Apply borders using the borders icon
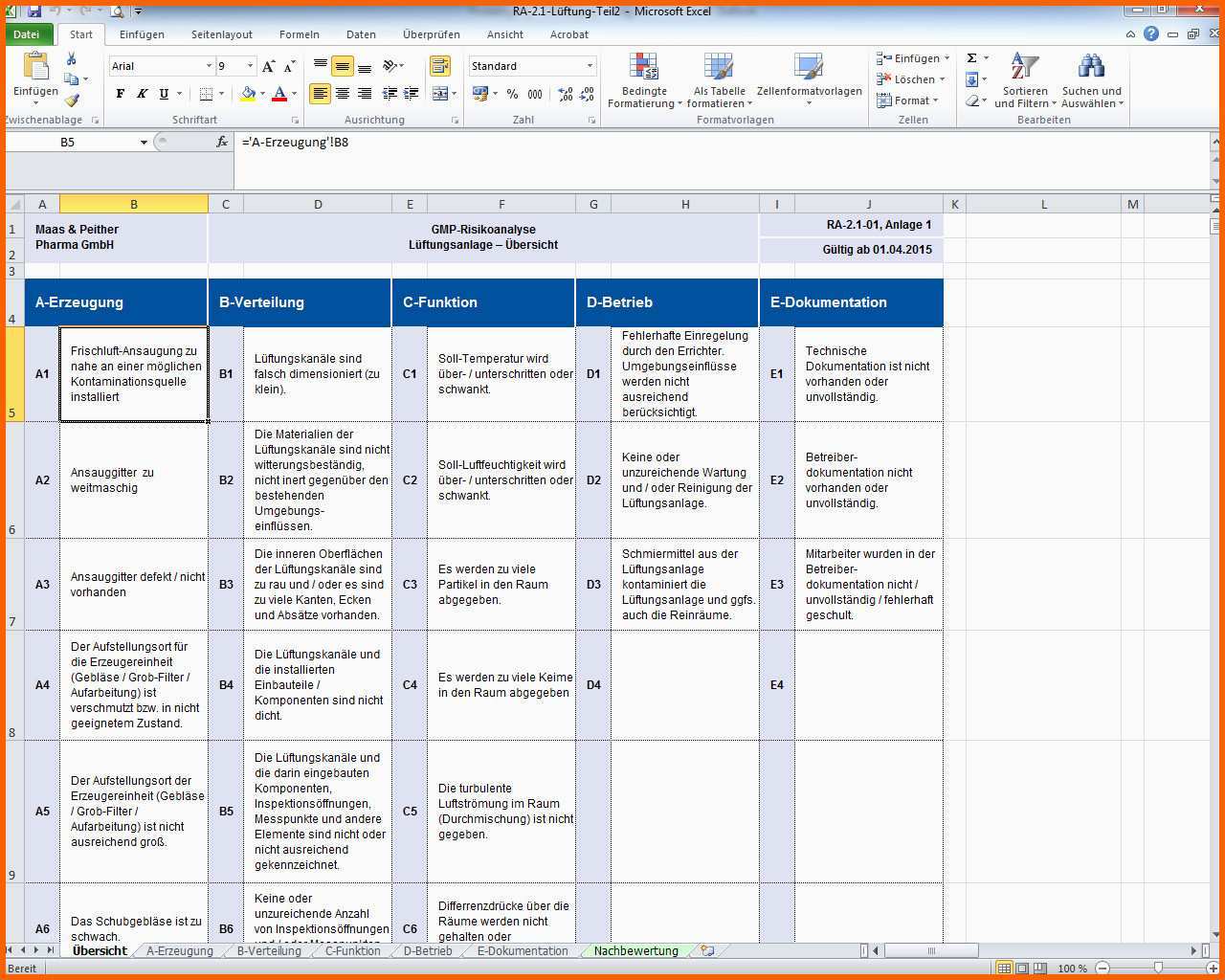Screen dimensions: 1225x980 (206, 94)
